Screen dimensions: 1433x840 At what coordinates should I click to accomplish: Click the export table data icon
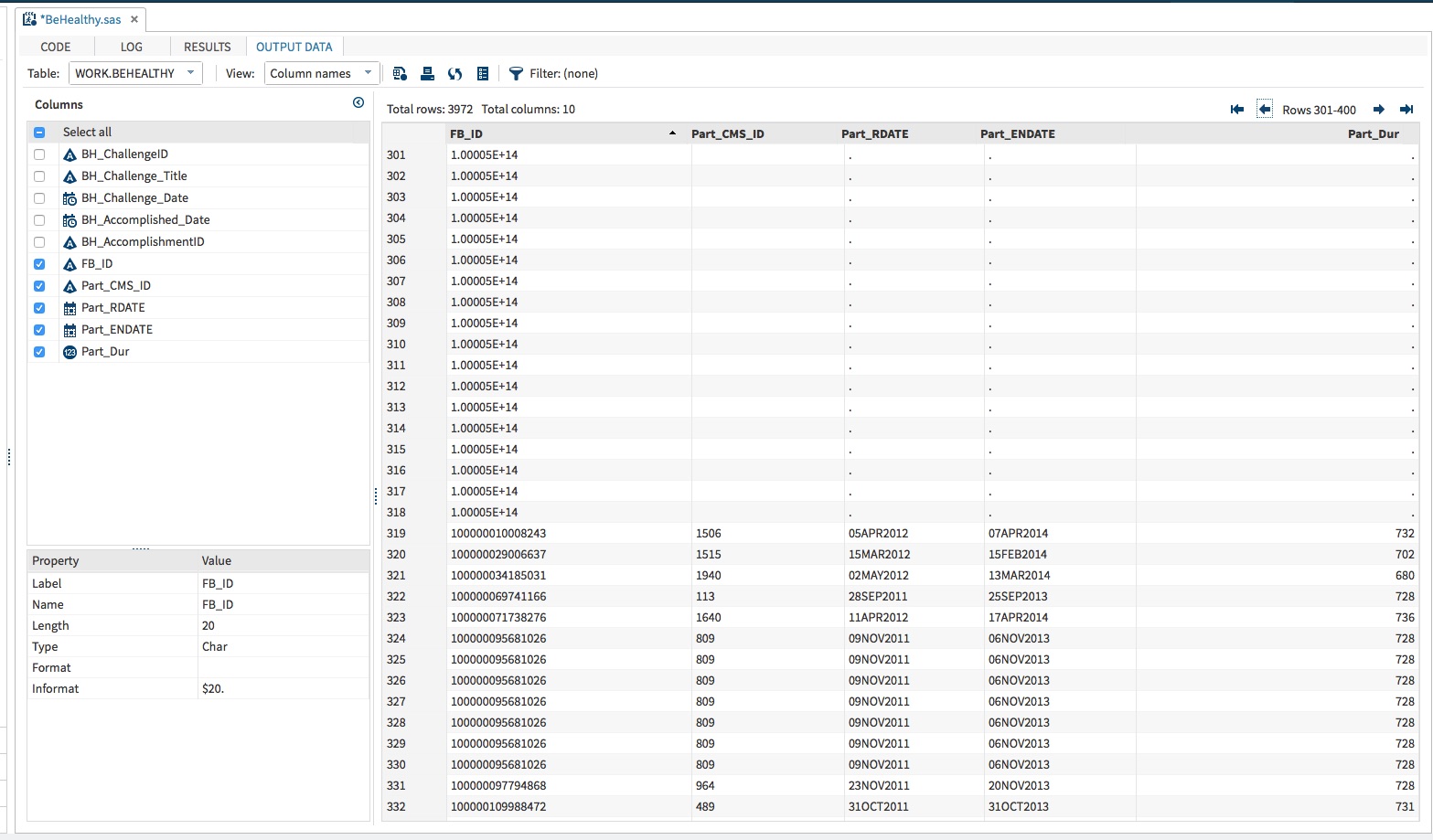click(400, 74)
